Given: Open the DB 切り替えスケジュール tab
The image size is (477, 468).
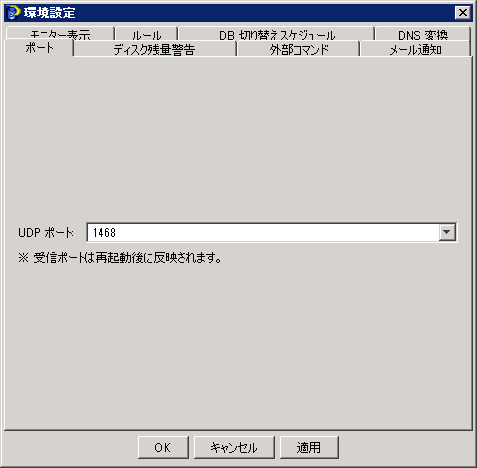Looking at the screenshot, I should click(x=277, y=34).
